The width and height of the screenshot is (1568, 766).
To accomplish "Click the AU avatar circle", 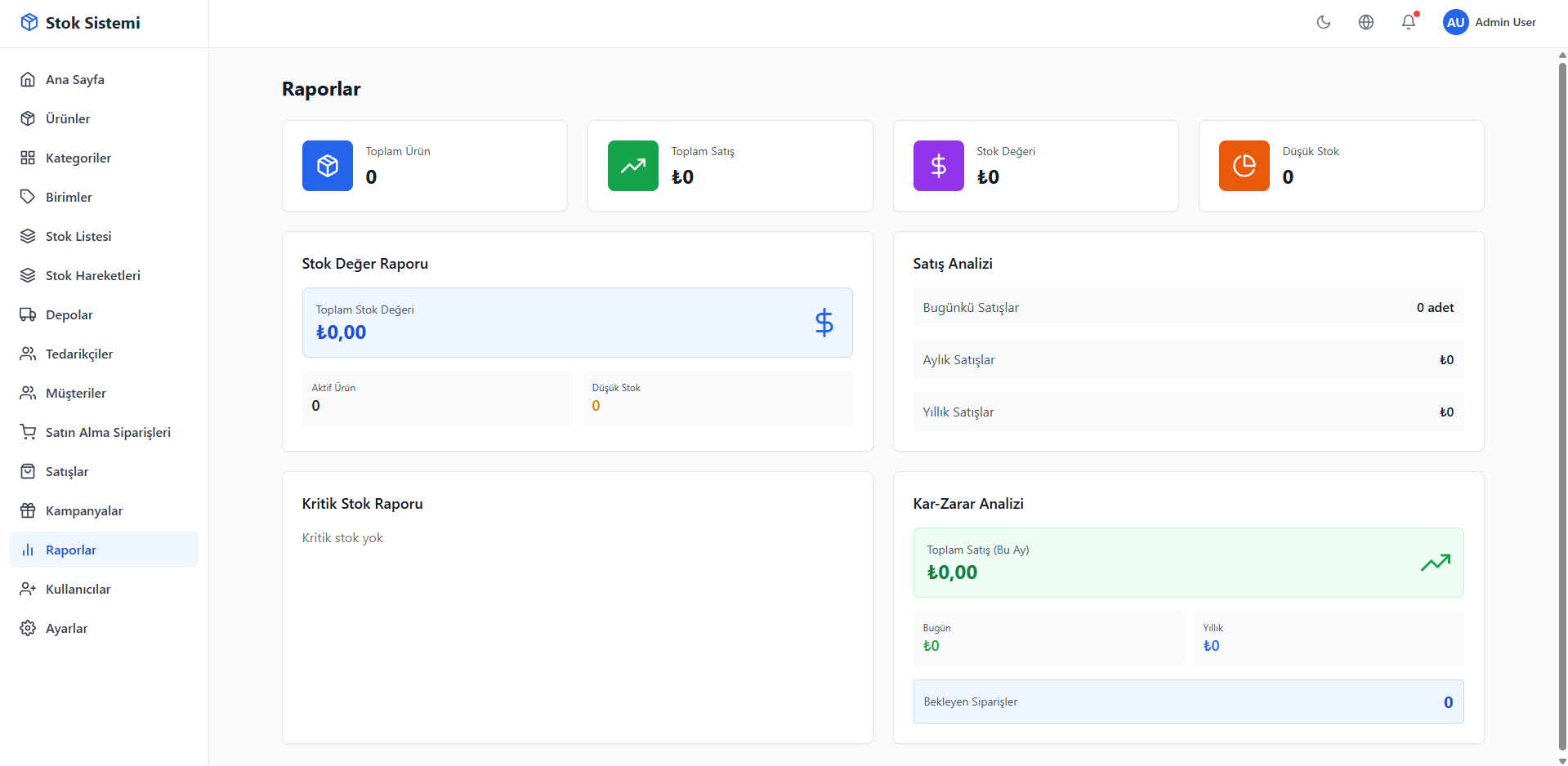I will coord(1456,22).
